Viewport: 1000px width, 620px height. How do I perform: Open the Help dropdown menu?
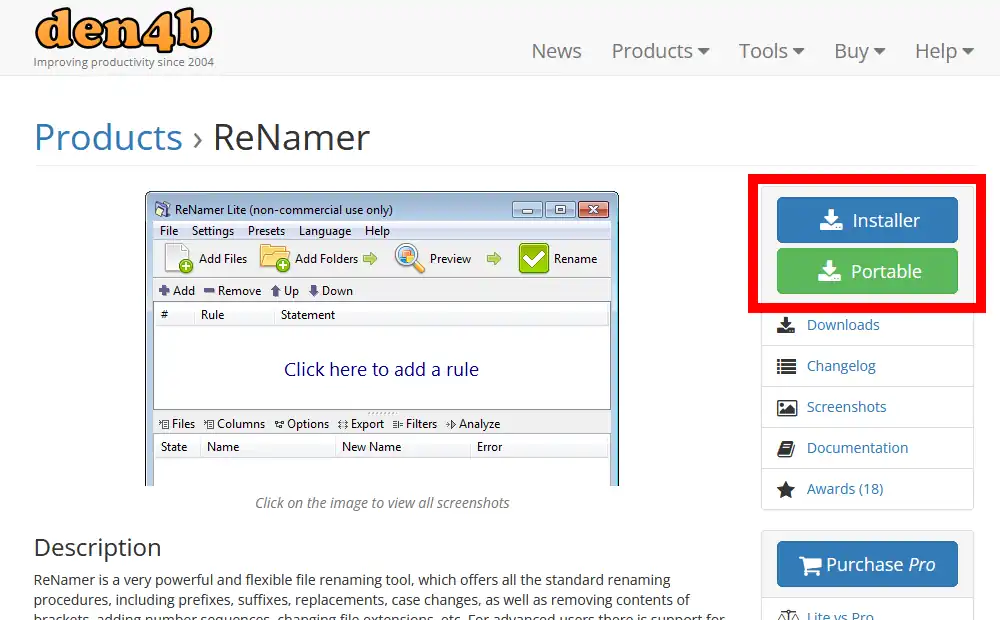coord(943,51)
